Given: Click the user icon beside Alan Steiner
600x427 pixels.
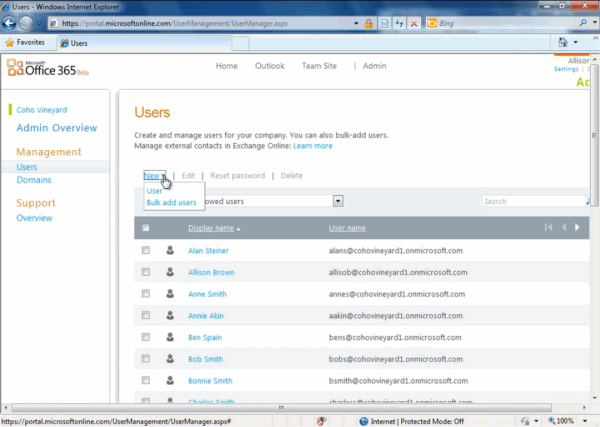Looking at the screenshot, I should [170, 250].
